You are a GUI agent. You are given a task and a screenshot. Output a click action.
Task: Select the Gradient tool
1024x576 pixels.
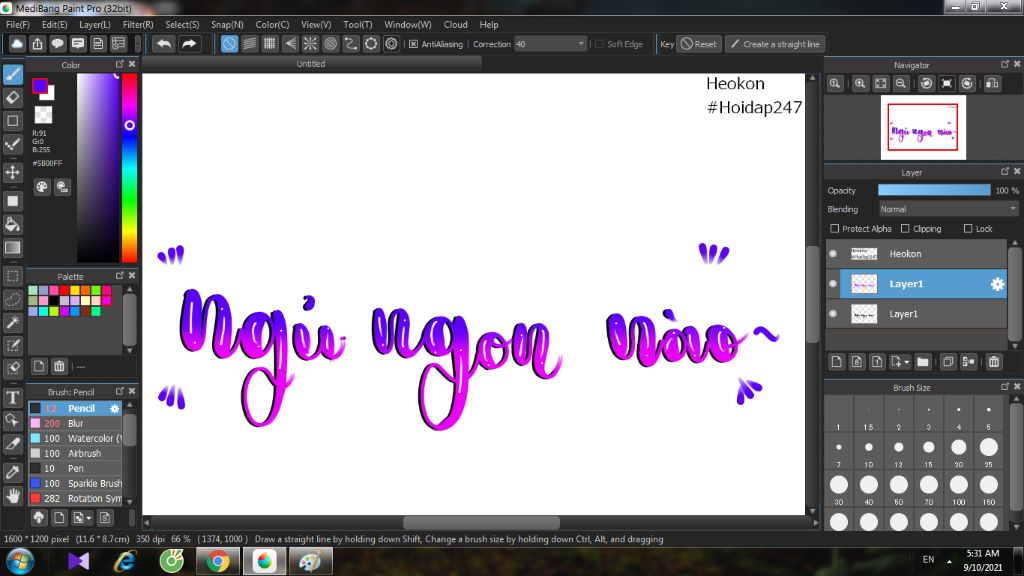coord(12,248)
